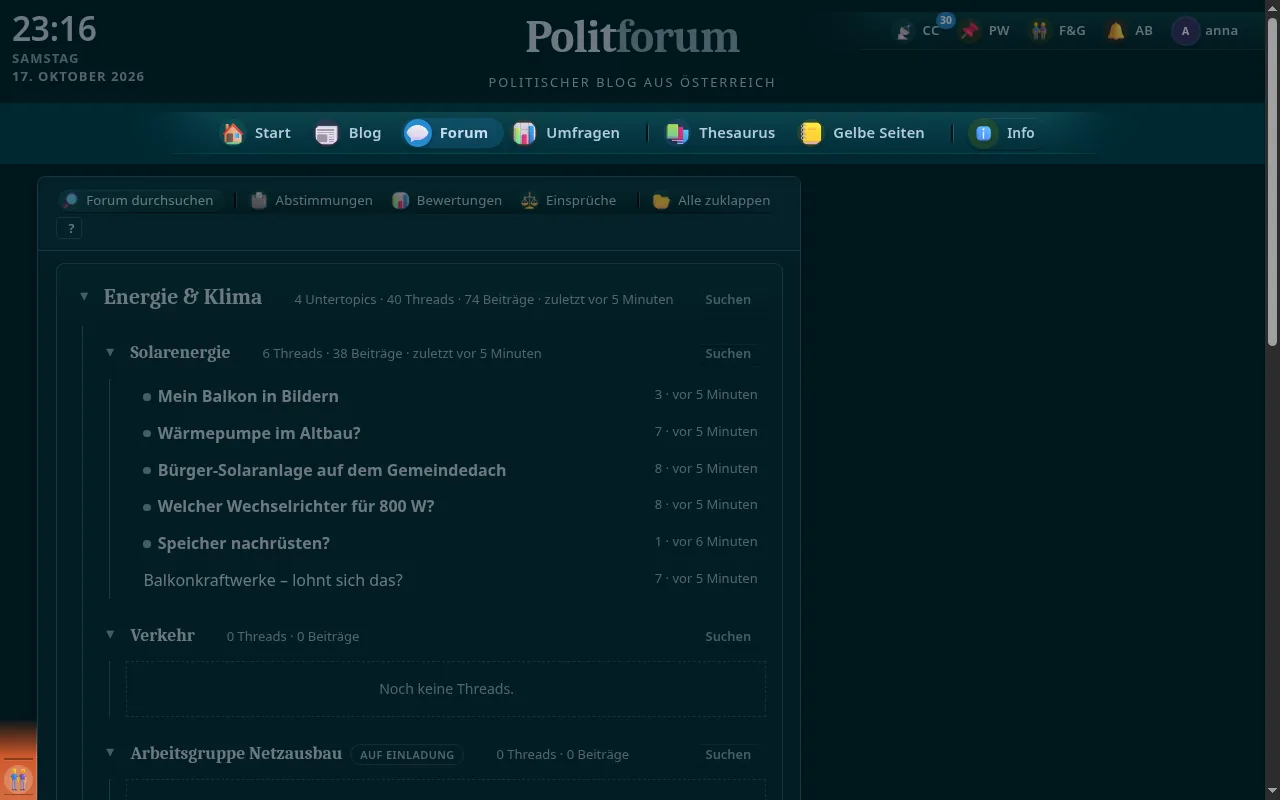This screenshot has width=1280, height=800.
Task: Open thread Mein Balkon in Bildern
Action: click(x=248, y=396)
